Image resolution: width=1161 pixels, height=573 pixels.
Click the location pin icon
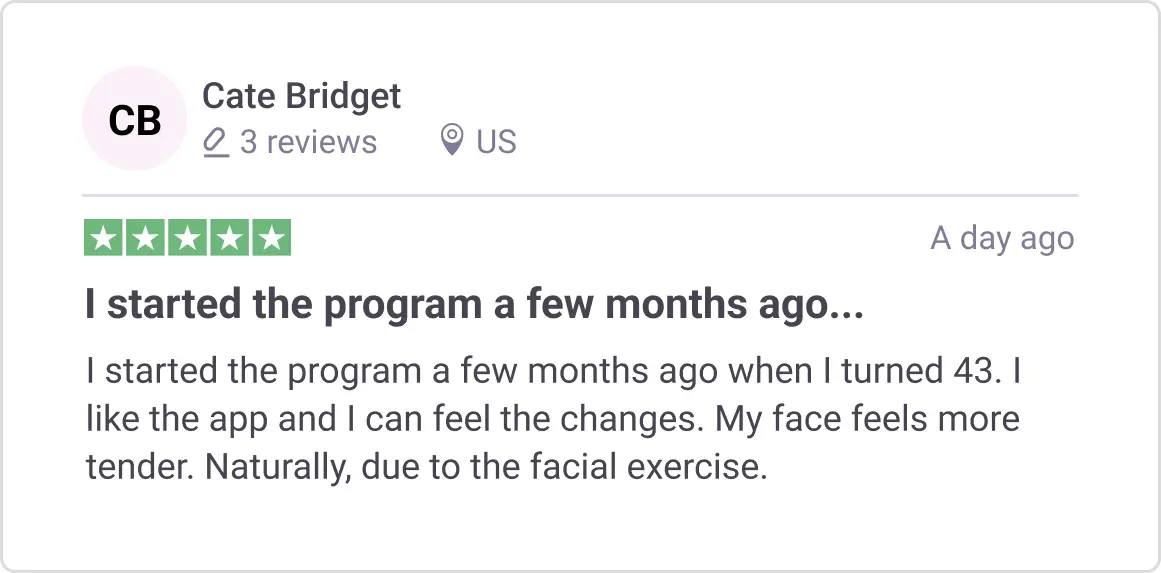click(x=452, y=141)
